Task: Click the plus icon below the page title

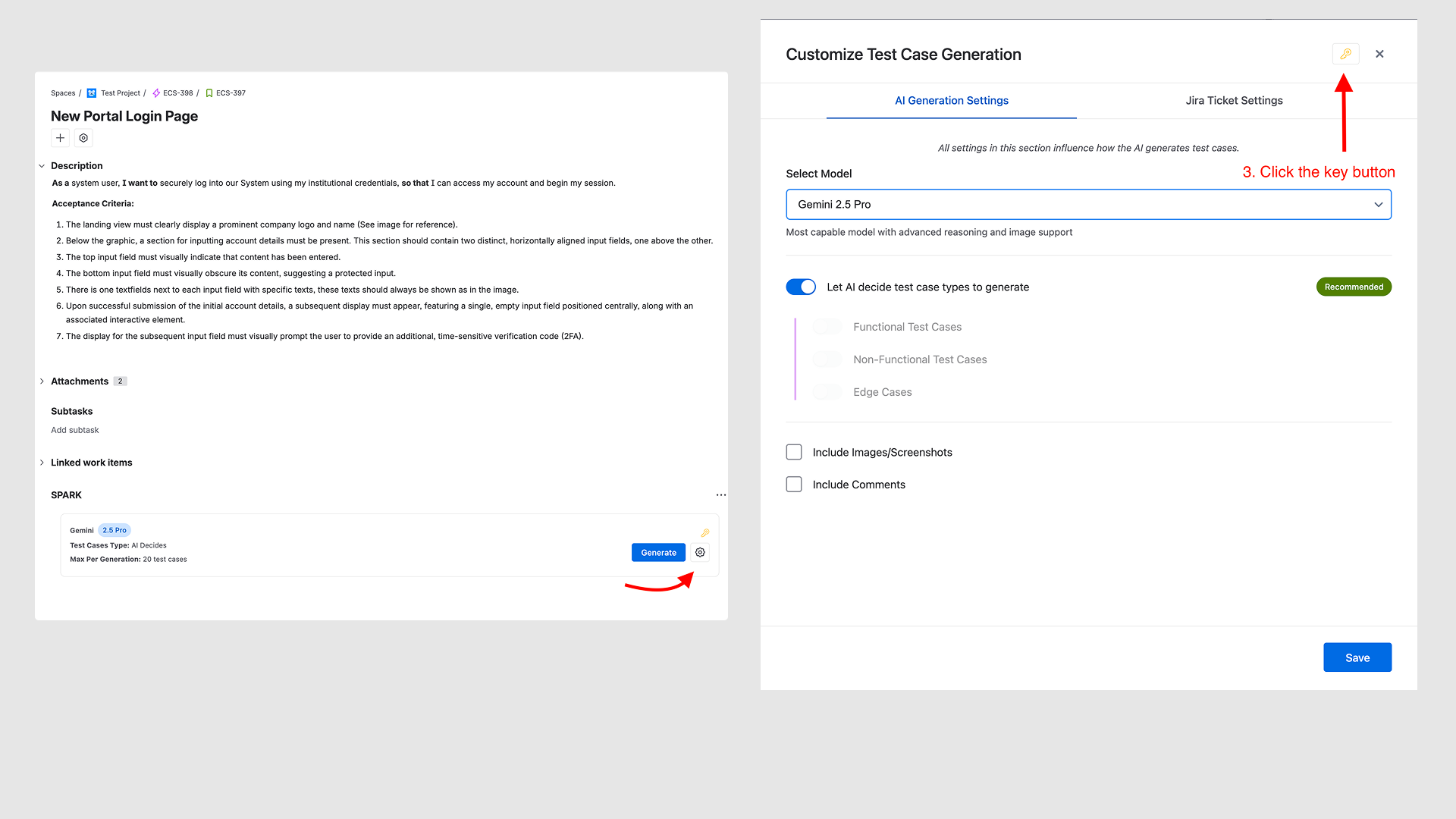Action: point(60,138)
